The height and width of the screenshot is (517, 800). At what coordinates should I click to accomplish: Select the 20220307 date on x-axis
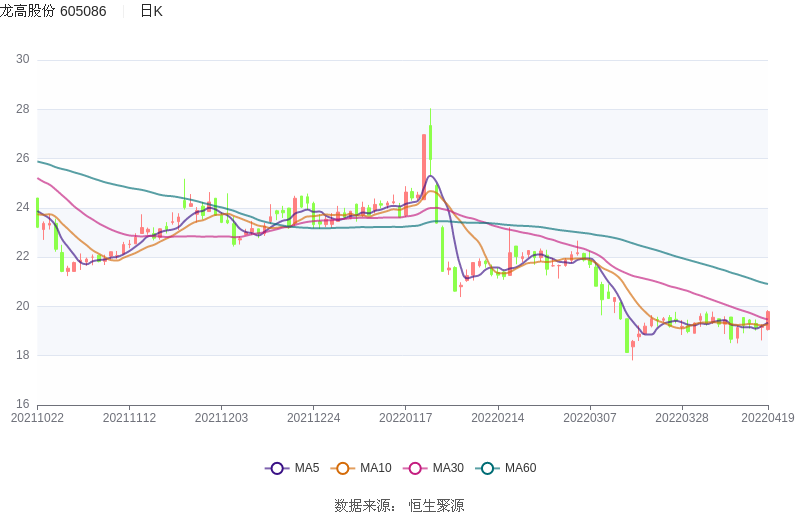[x=589, y=418]
